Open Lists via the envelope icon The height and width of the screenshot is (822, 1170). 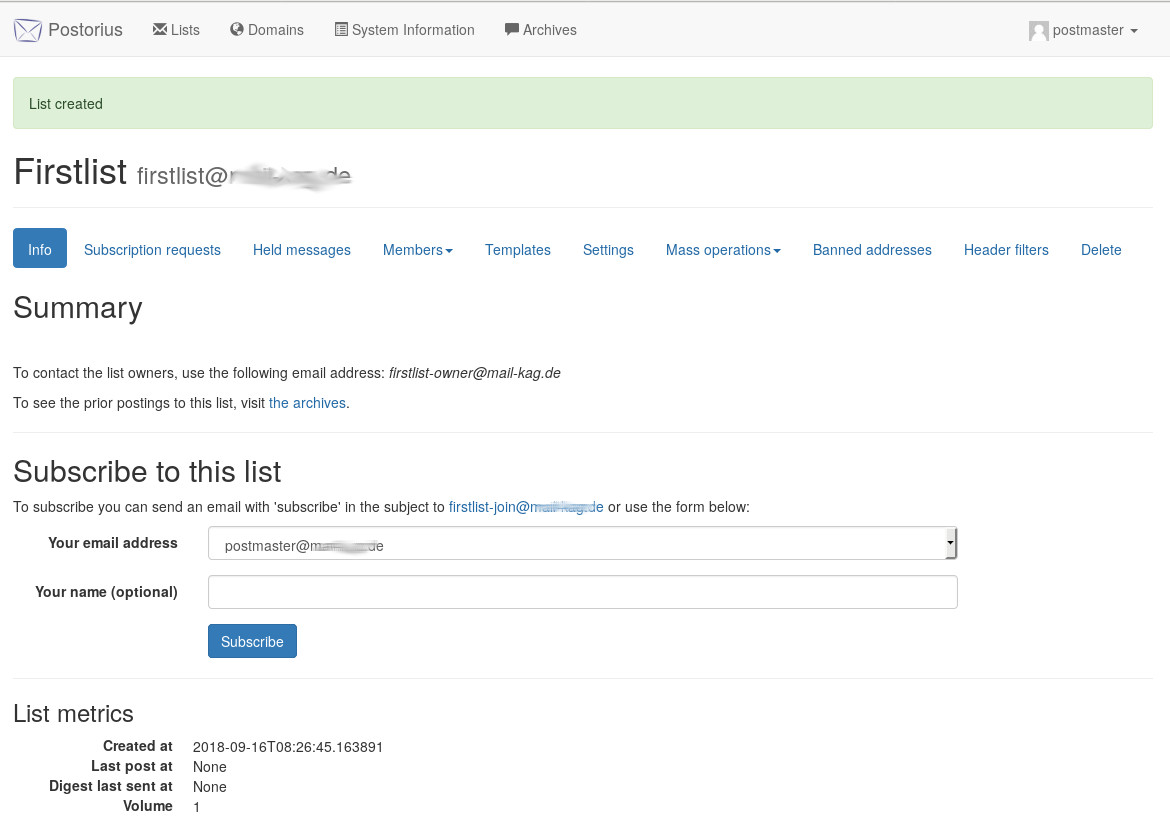click(159, 30)
